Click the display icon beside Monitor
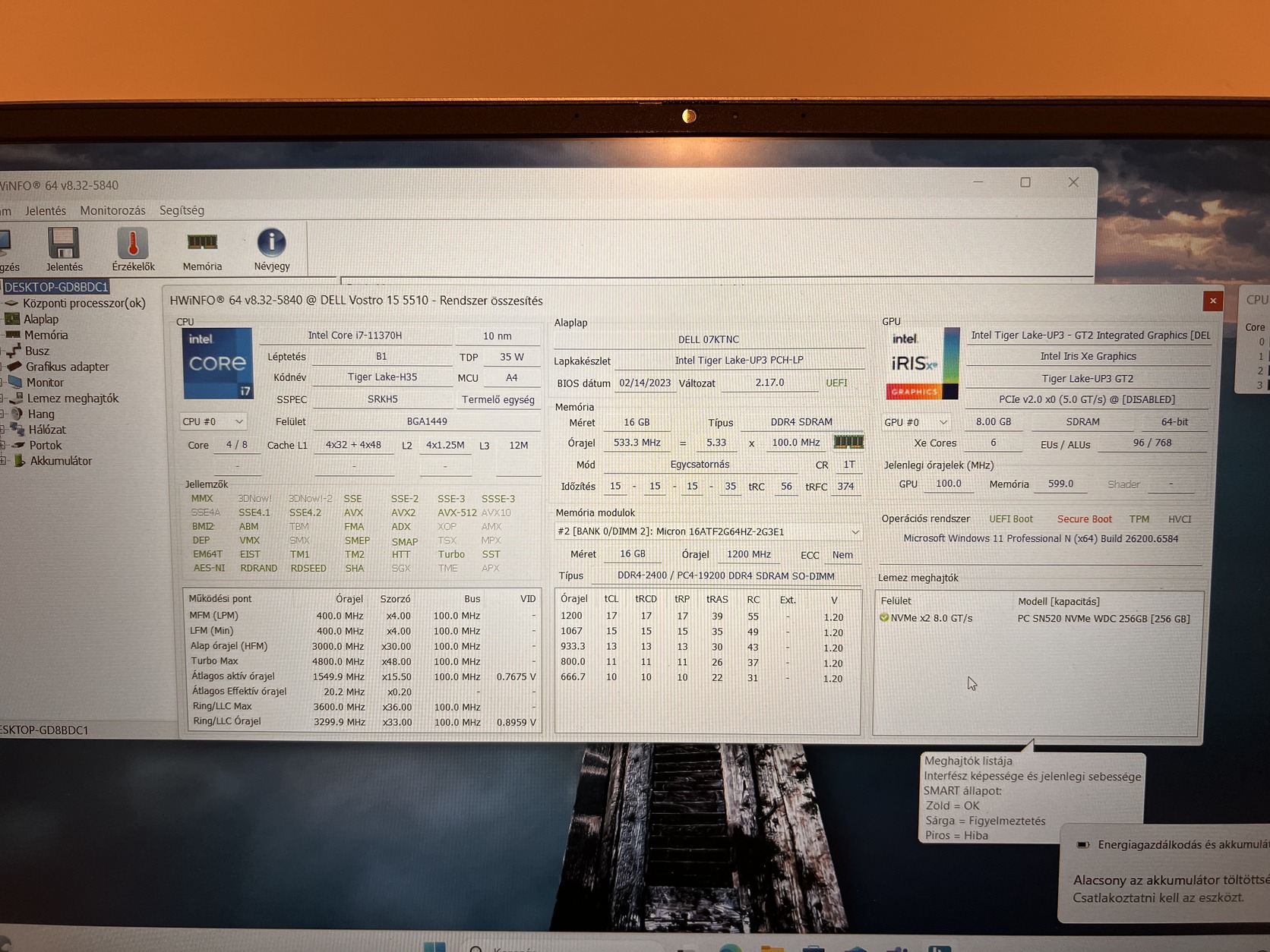This screenshot has height=952, width=1270. 15,383
